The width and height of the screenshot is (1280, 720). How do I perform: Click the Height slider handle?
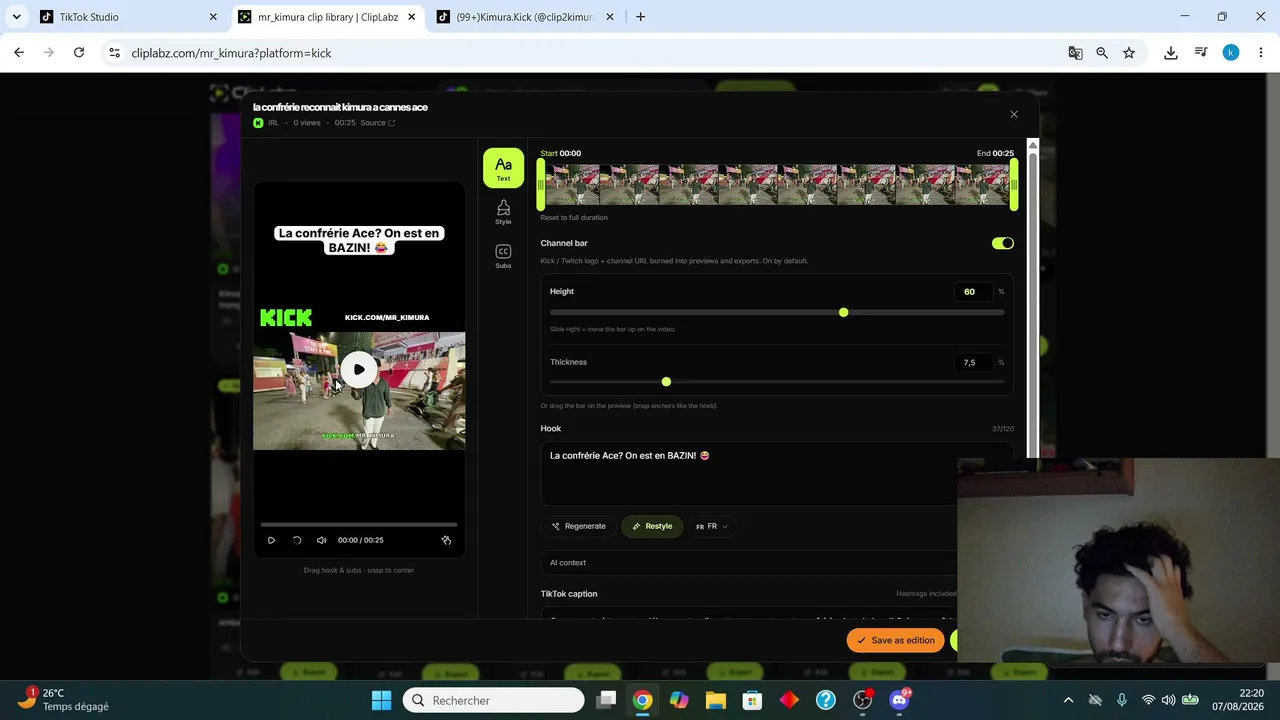click(x=843, y=313)
